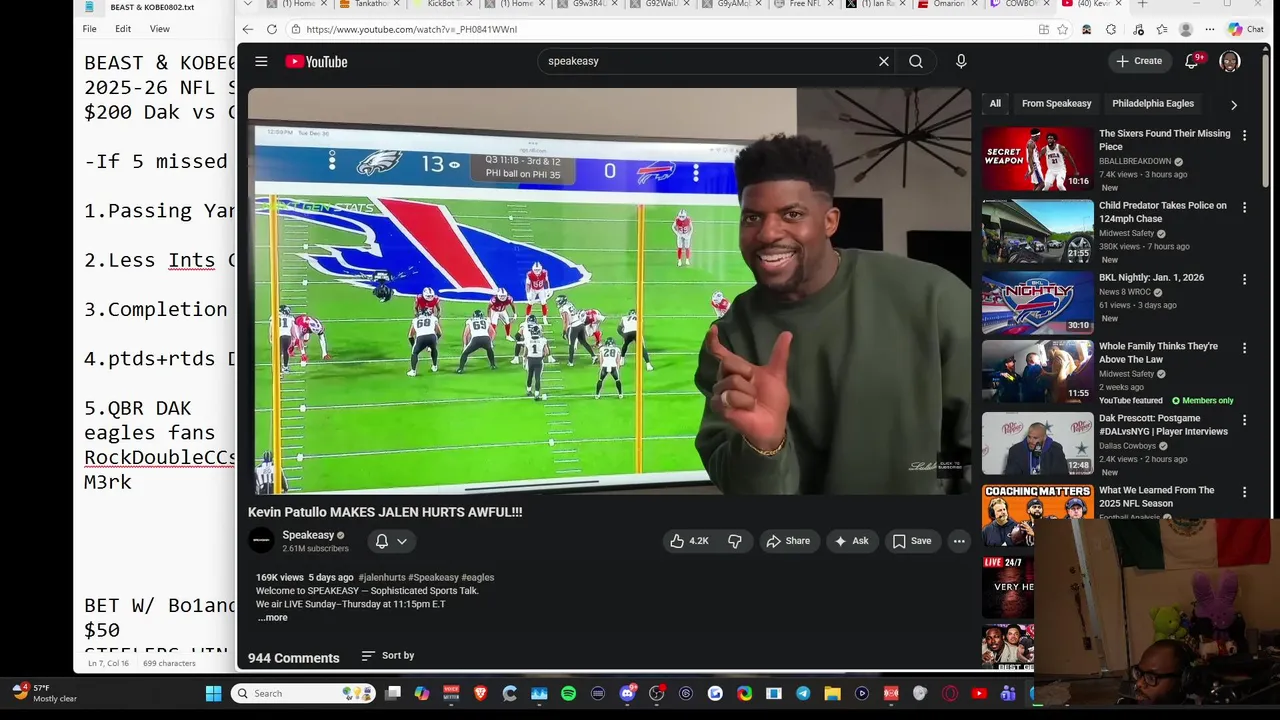Open Discord from the taskbar
Screen dimensions: 1280x720
coord(628,693)
